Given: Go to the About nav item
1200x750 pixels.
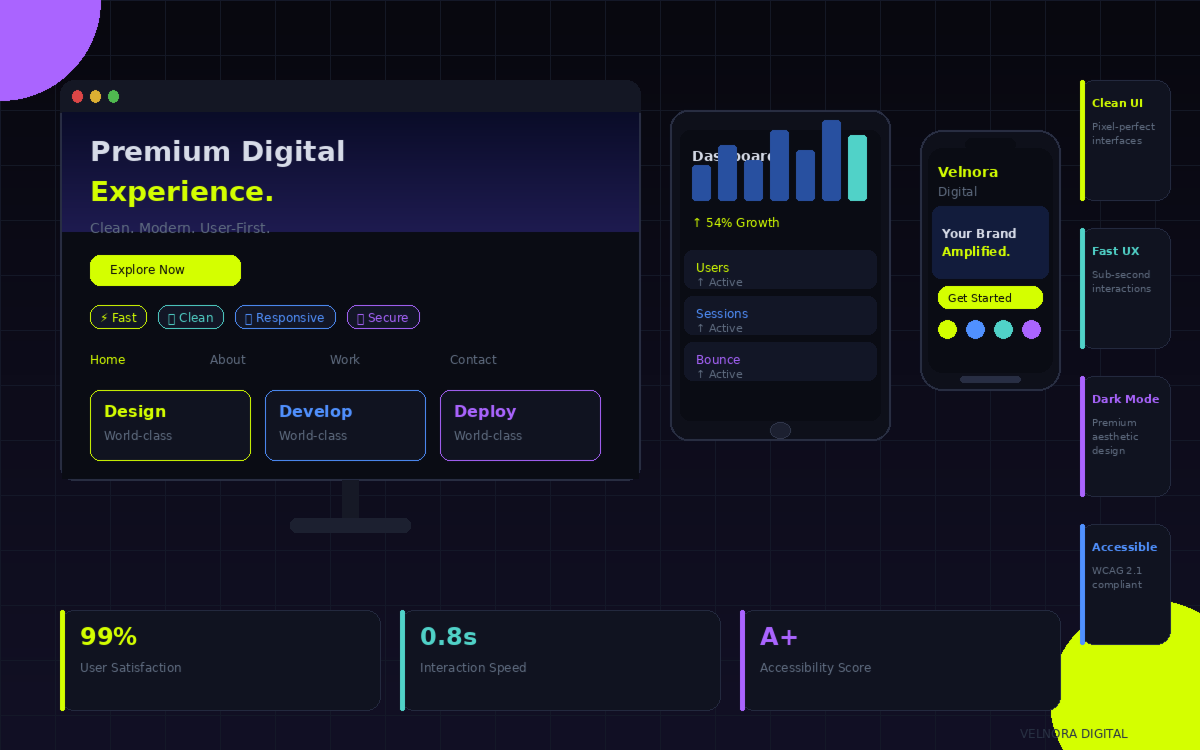Looking at the screenshot, I should click(x=228, y=360).
